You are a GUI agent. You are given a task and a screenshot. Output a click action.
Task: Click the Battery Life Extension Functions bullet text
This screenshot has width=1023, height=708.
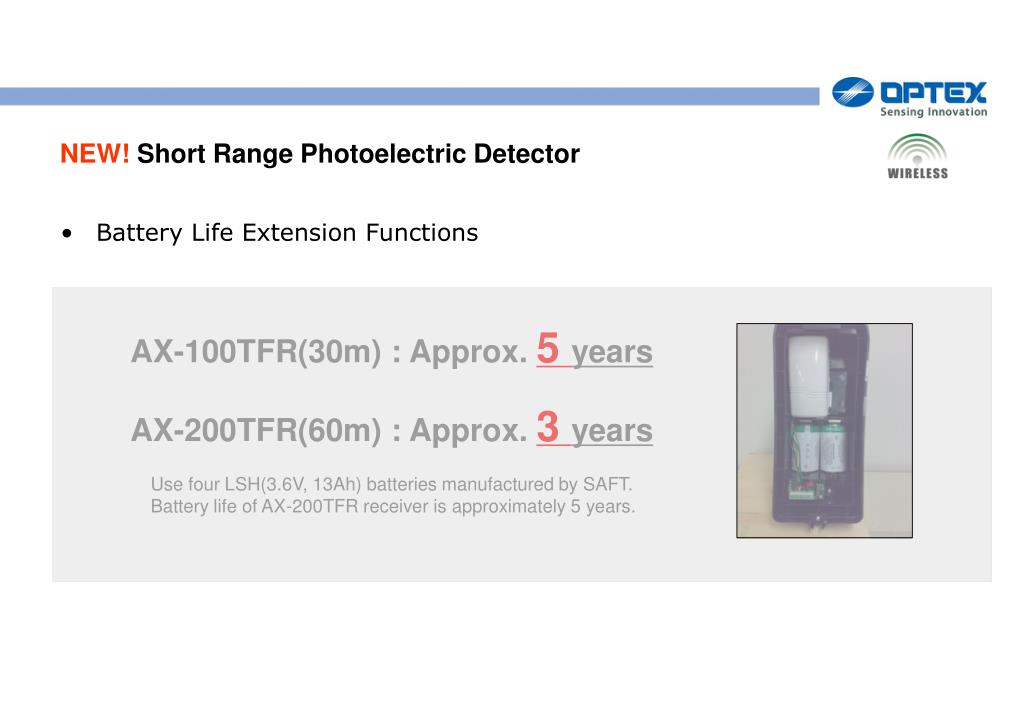[x=287, y=233]
